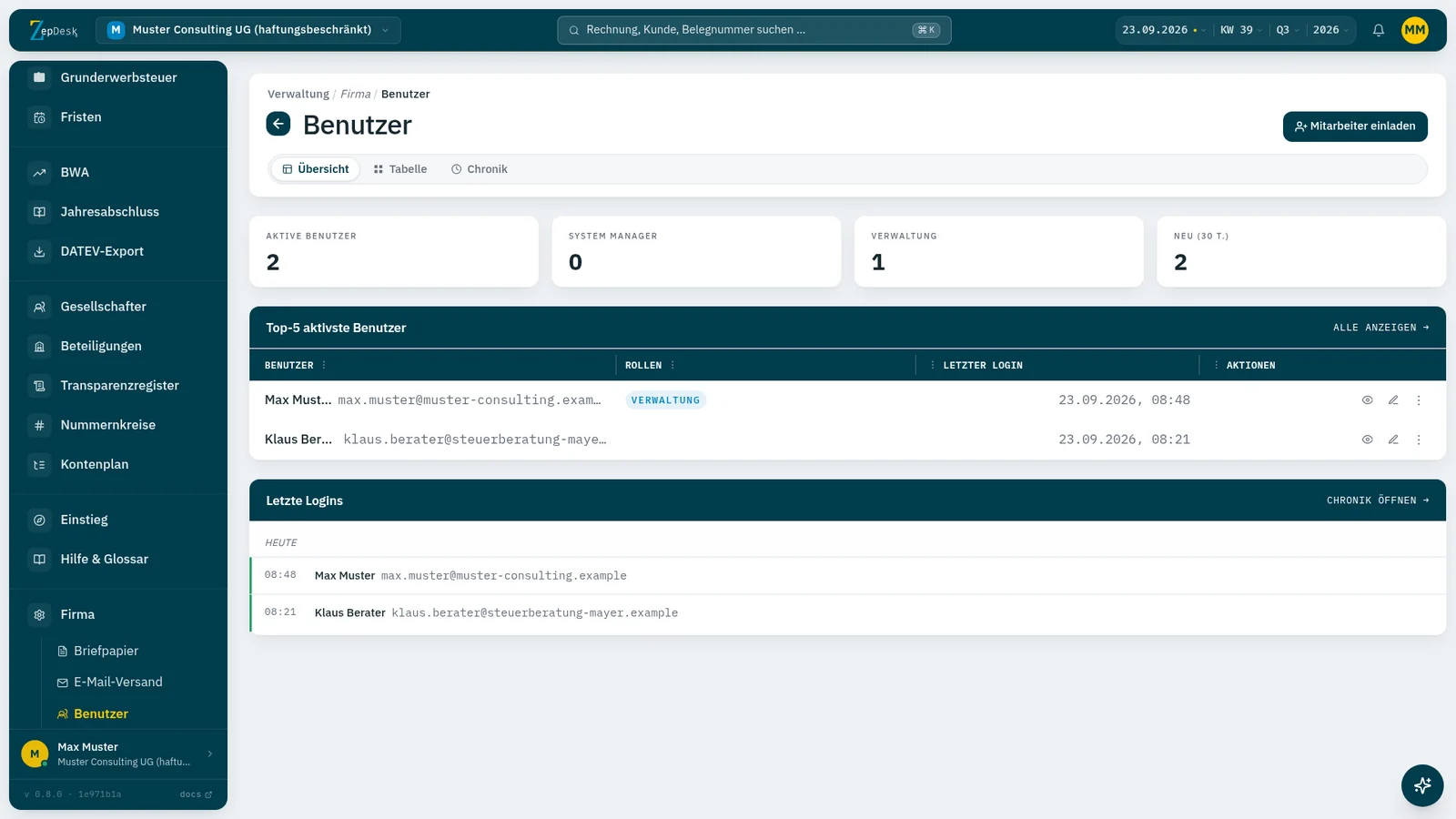
Task: Open the KW 39 week selector
Action: point(1240,30)
